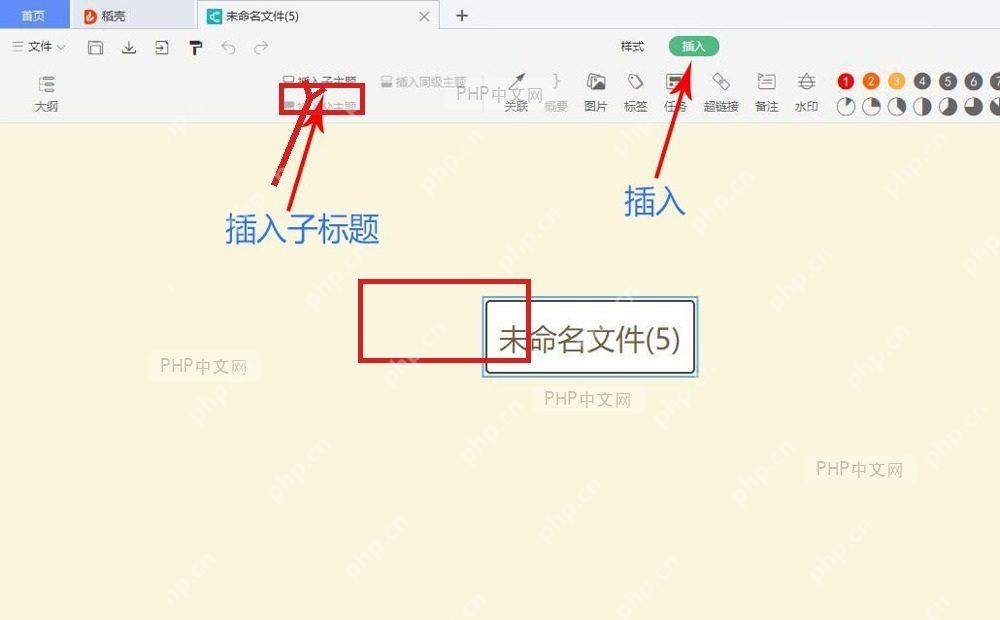Insert a 关联 relationship arrow
The width and height of the screenshot is (1000, 620).
[517, 93]
